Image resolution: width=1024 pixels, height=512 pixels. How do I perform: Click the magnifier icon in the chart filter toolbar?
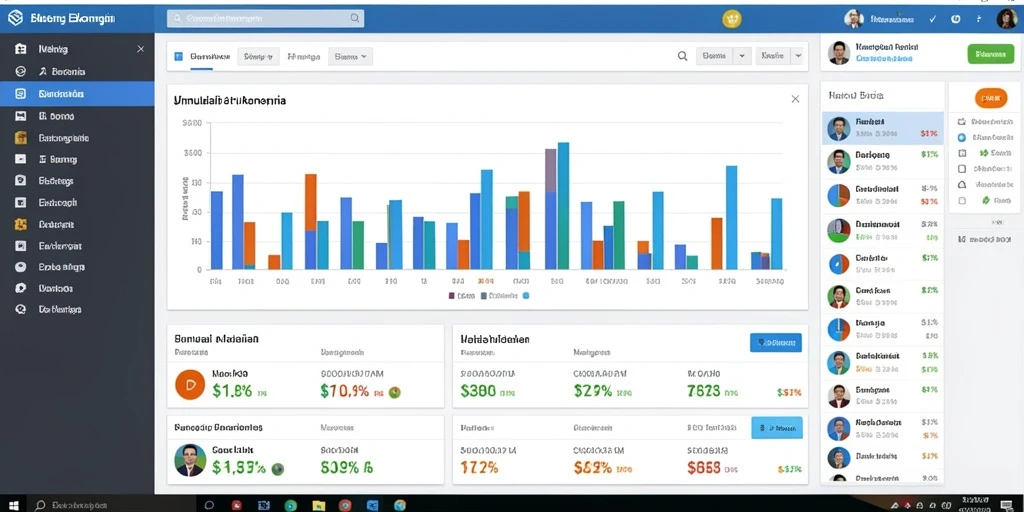tap(682, 56)
